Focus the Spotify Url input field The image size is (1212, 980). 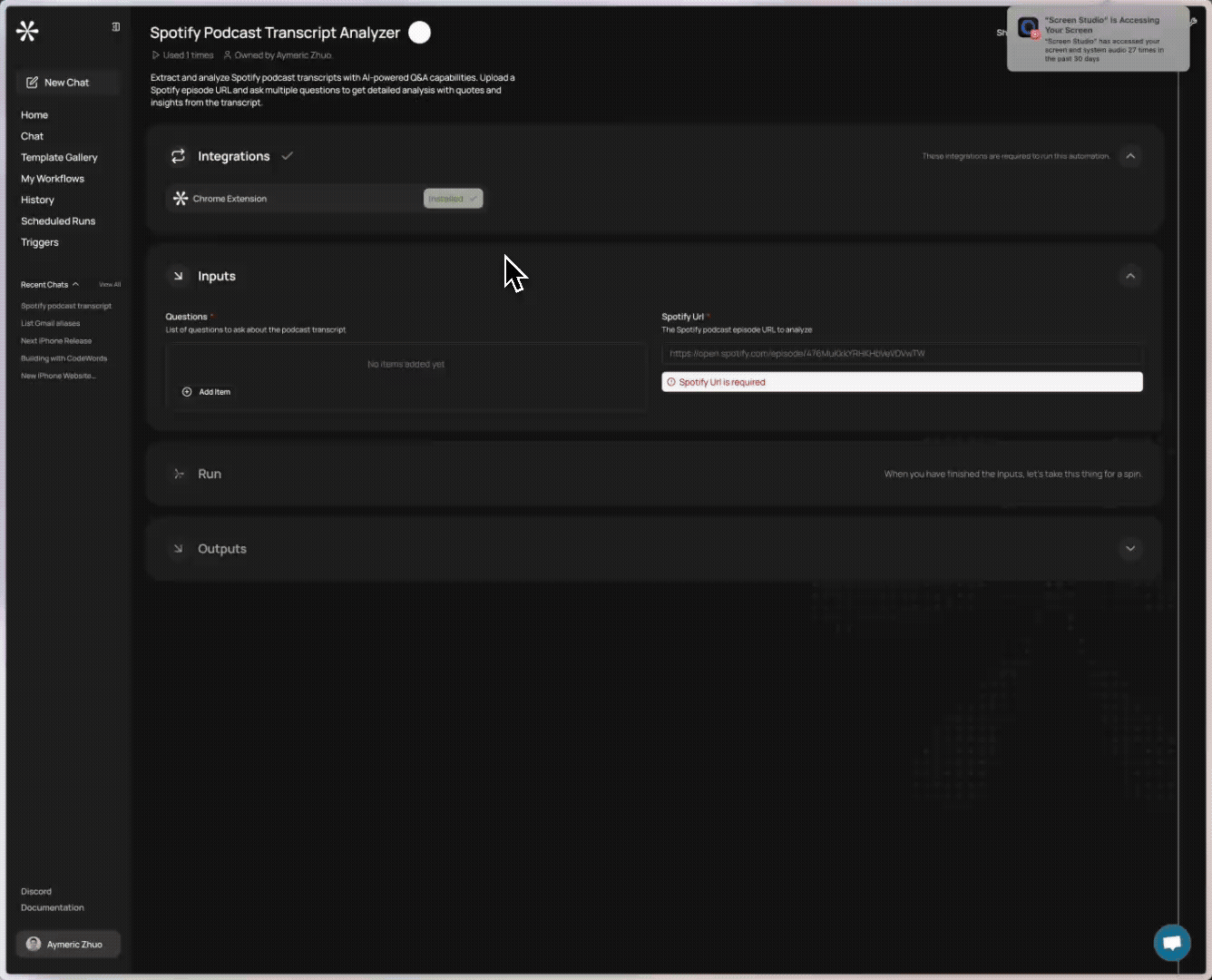coord(902,354)
